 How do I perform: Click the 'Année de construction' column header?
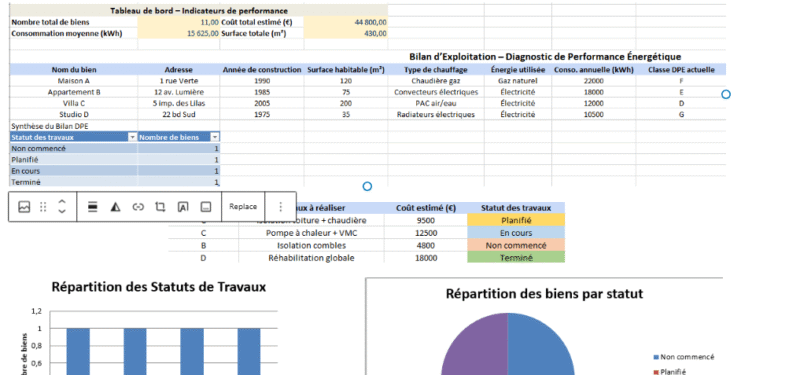(262, 69)
